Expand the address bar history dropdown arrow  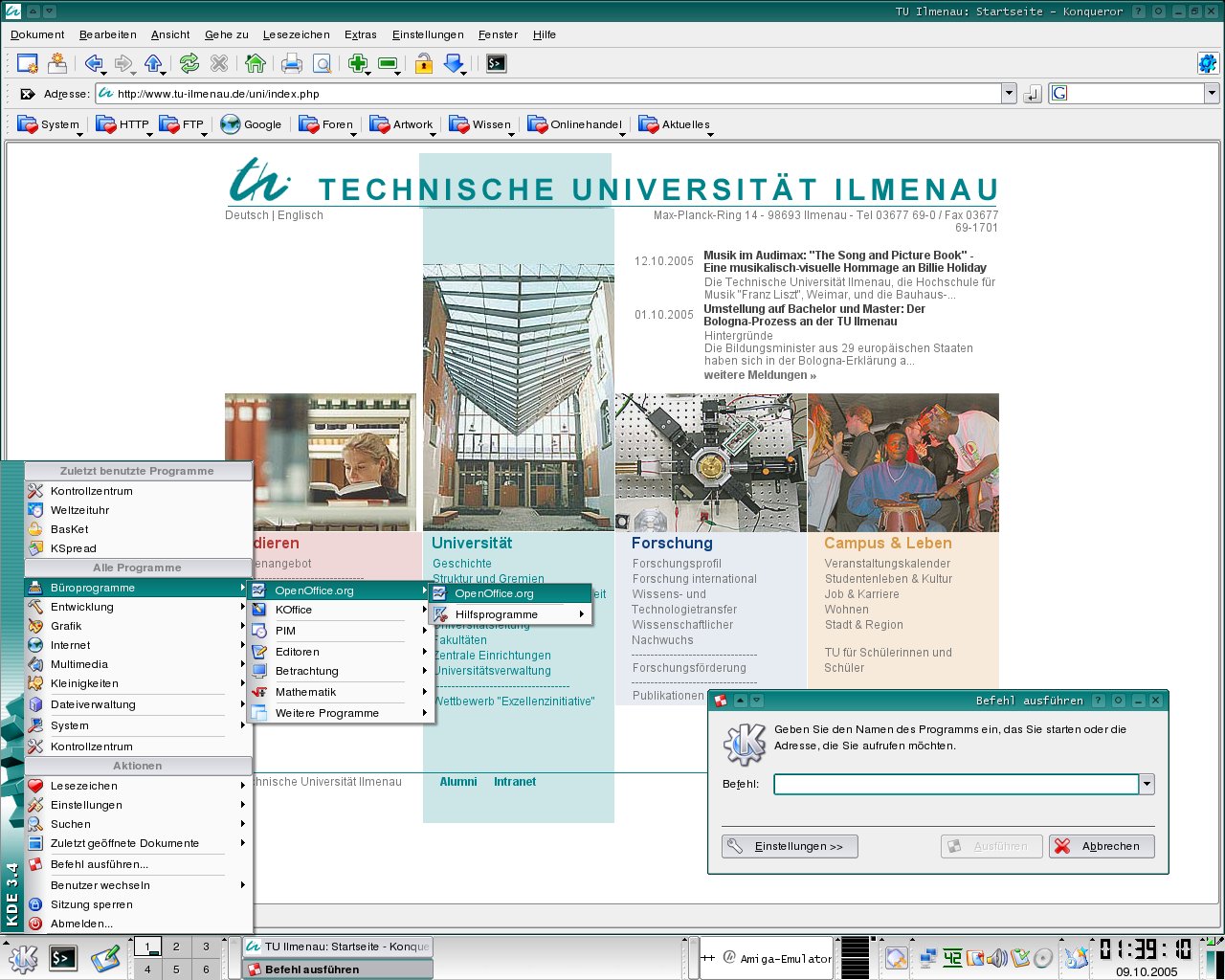(1009, 94)
